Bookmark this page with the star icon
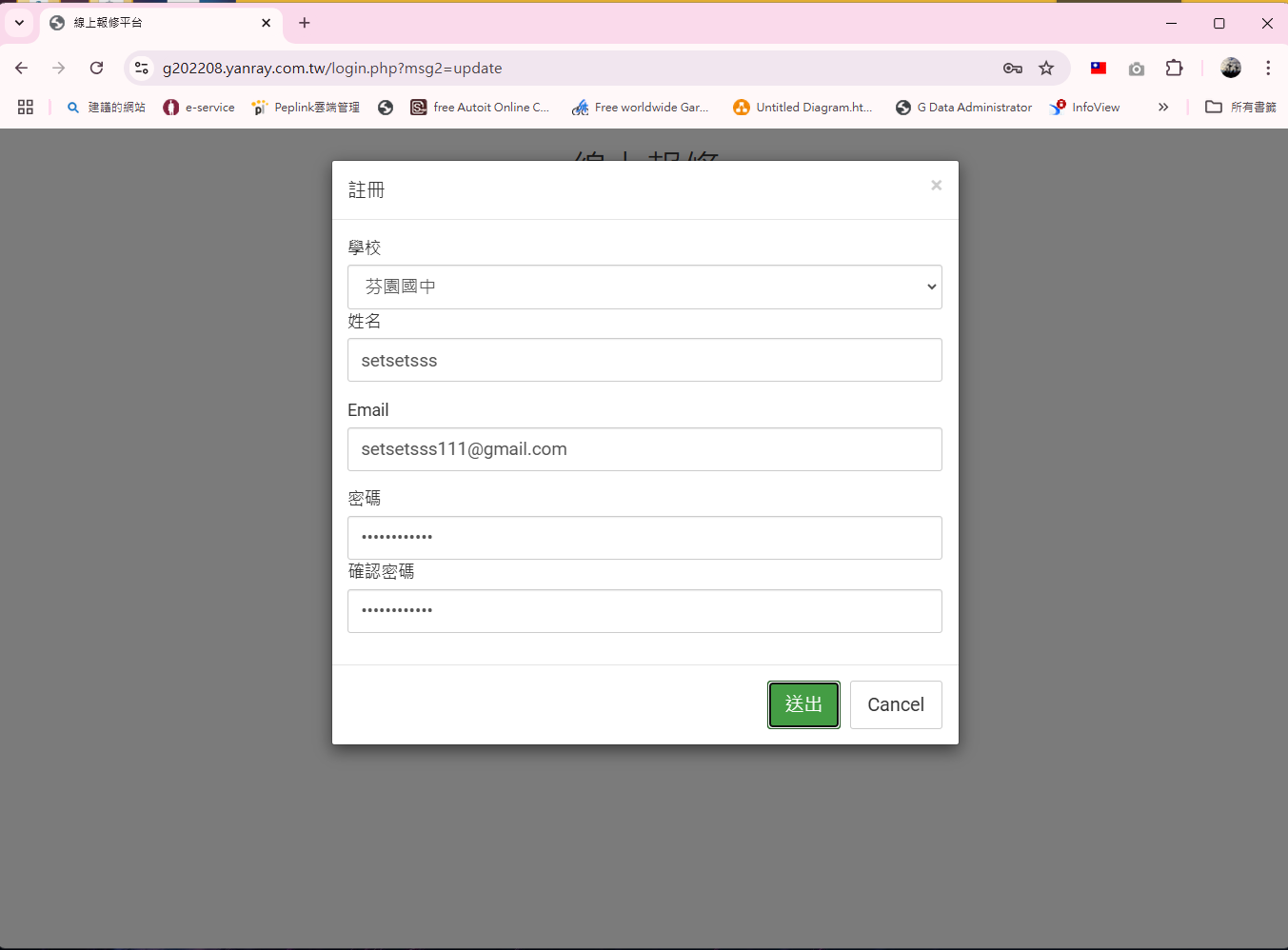 coord(1046,68)
